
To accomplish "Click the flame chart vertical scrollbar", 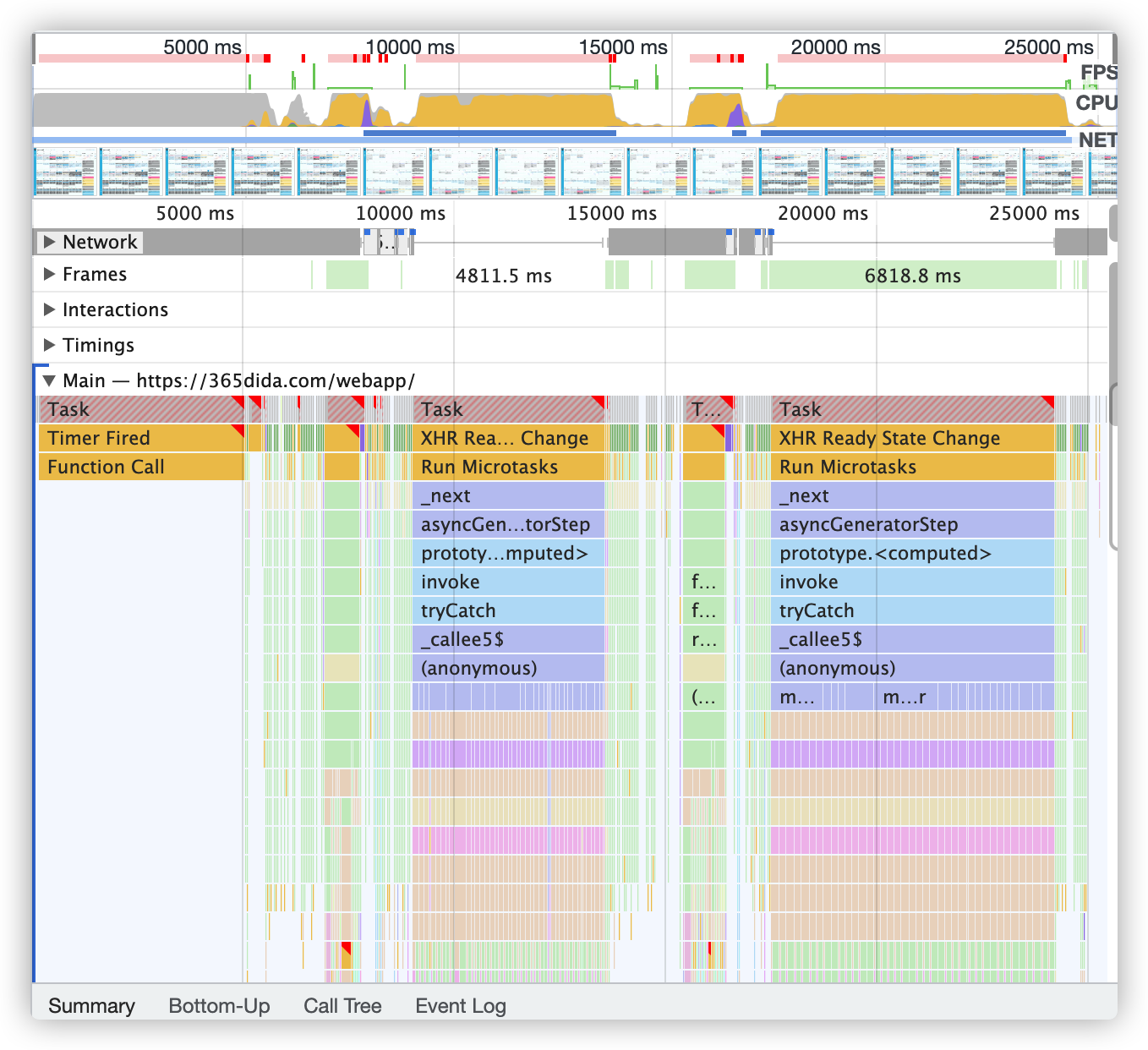I will (1113, 406).
